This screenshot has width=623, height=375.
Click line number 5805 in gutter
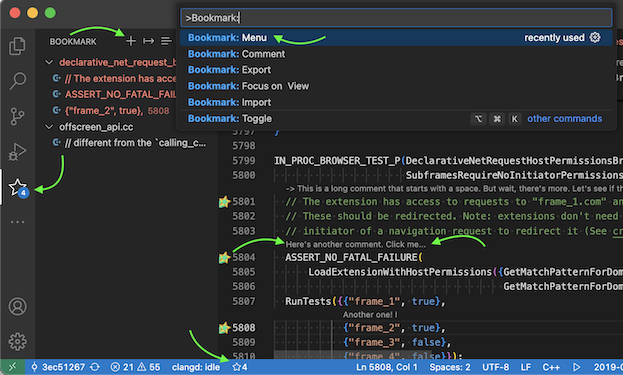[244, 272]
